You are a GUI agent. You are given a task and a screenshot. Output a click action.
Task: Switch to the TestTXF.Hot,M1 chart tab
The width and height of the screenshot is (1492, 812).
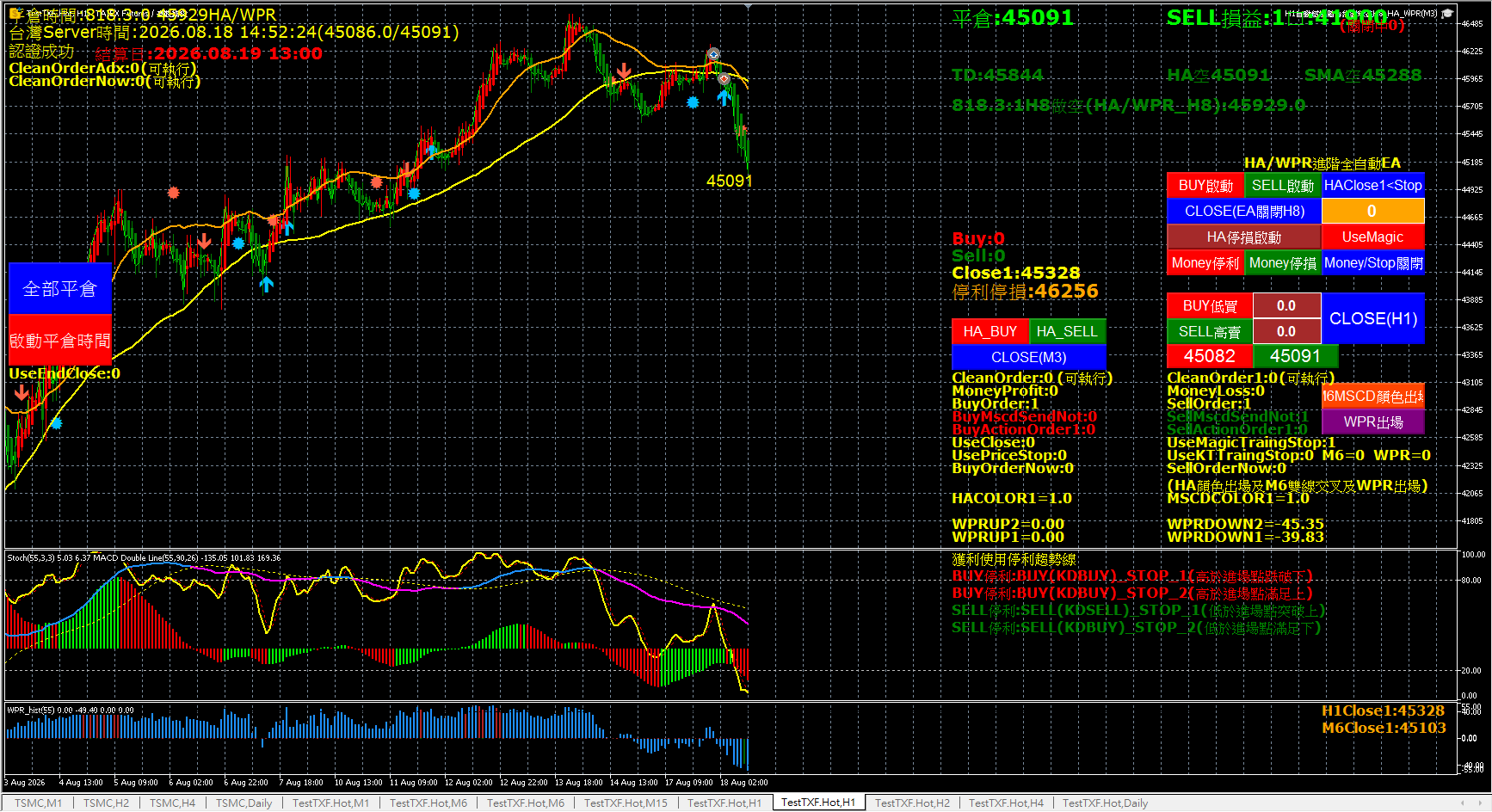[330, 803]
